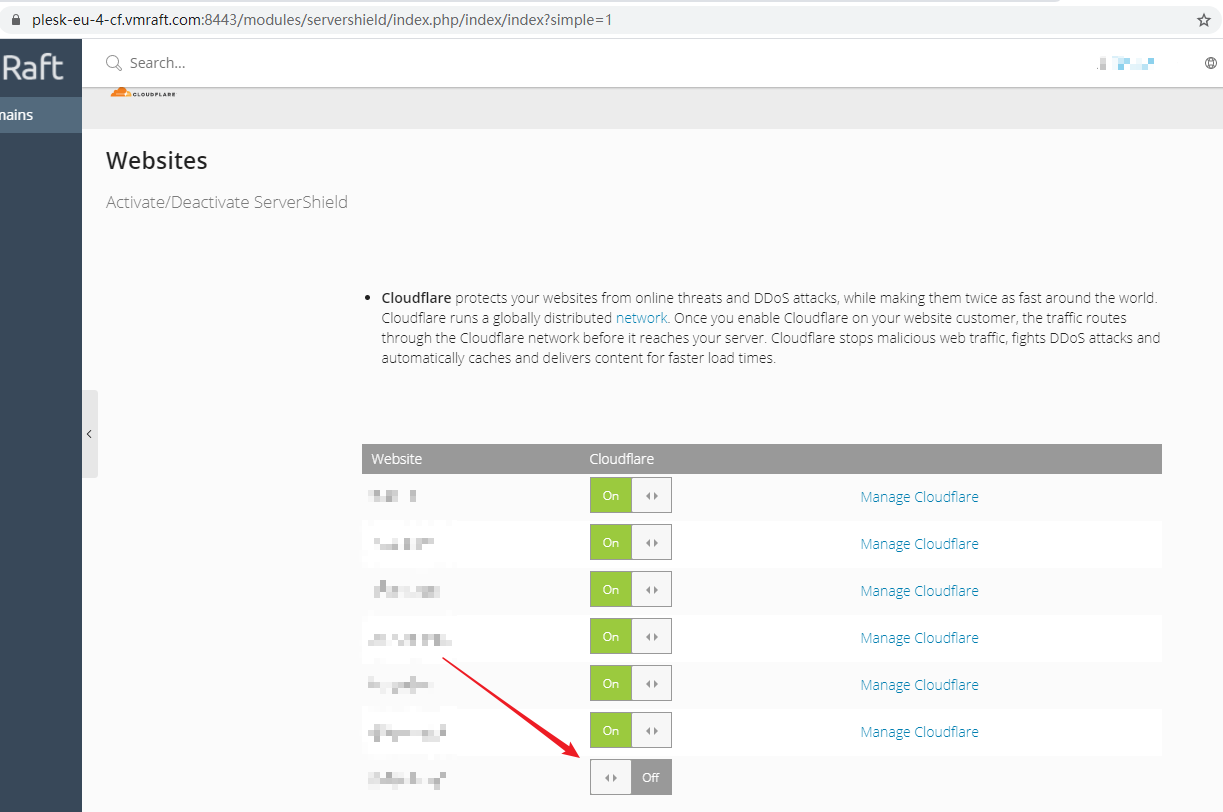Follow the 'network' hyperlink in description
The width and height of the screenshot is (1223, 812).
tap(641, 317)
